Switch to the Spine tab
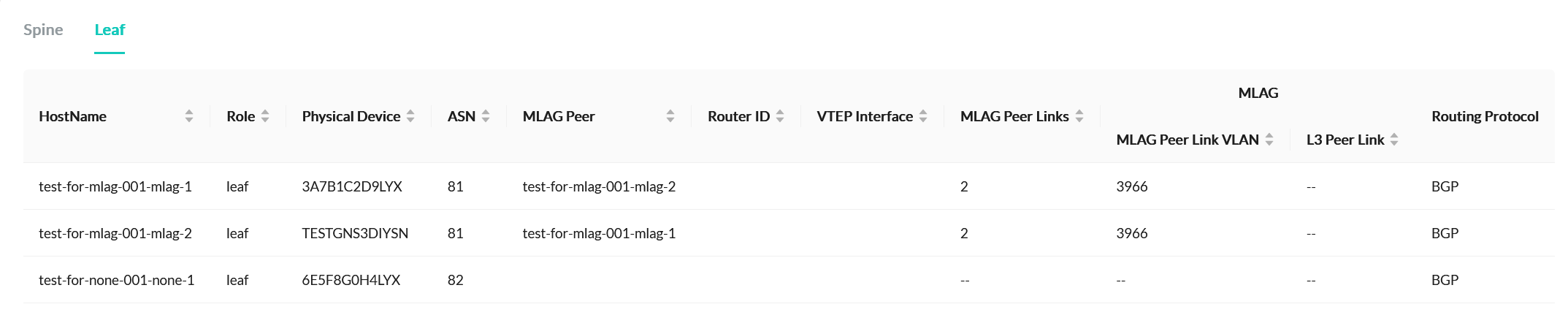 click(43, 30)
